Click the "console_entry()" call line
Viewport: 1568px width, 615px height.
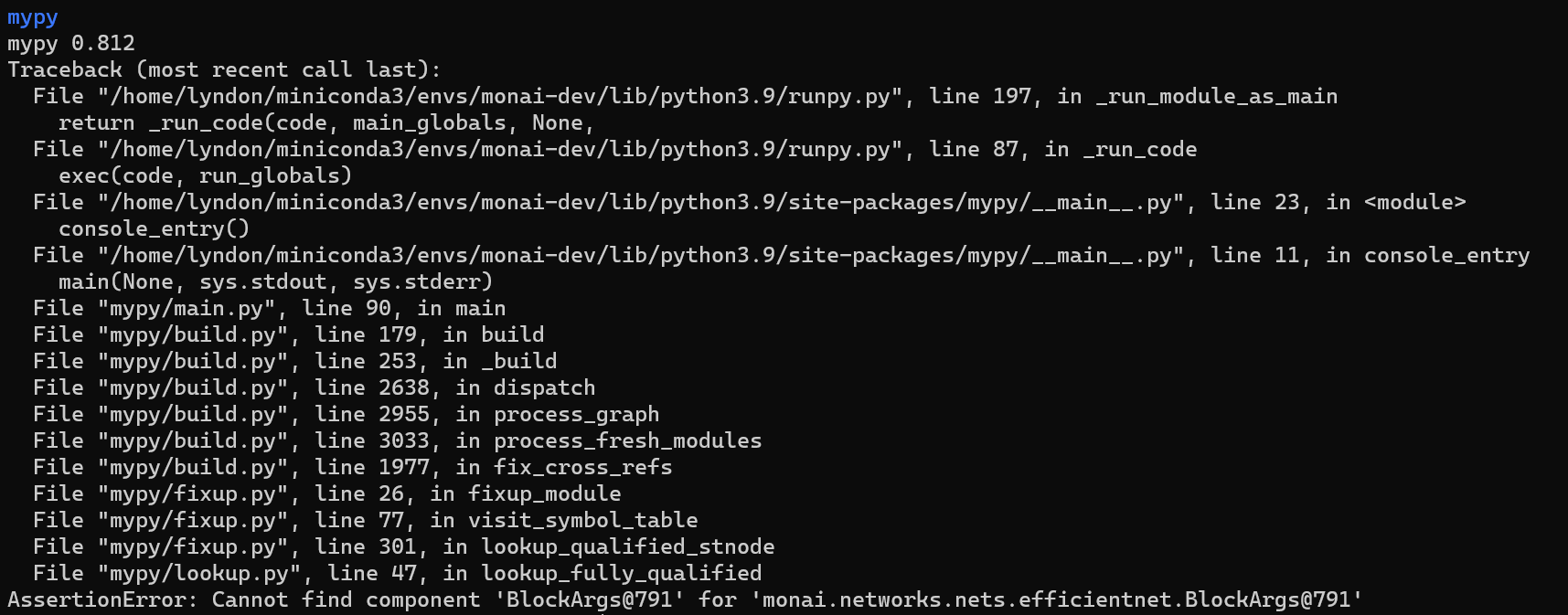[154, 229]
